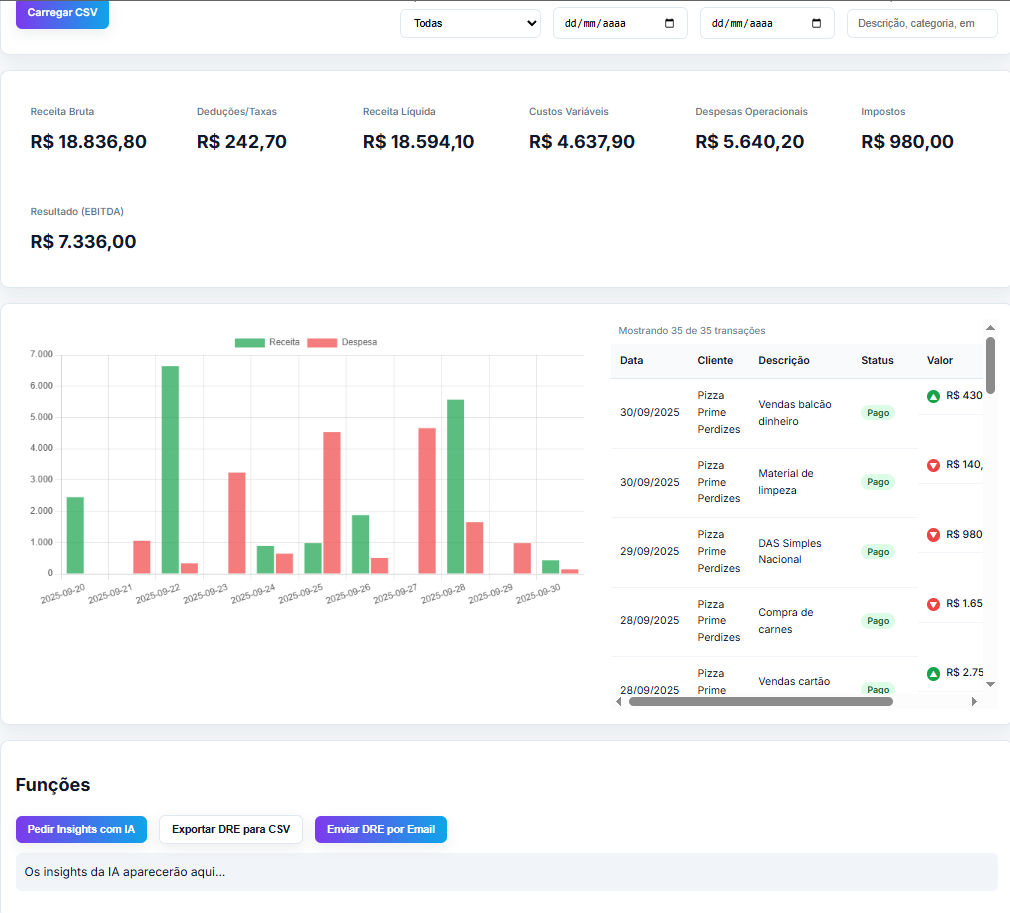Viewport: 1010px width, 913px height.
Task: Click green up-arrow icon on Vendas balcão row
Action: tap(933, 396)
